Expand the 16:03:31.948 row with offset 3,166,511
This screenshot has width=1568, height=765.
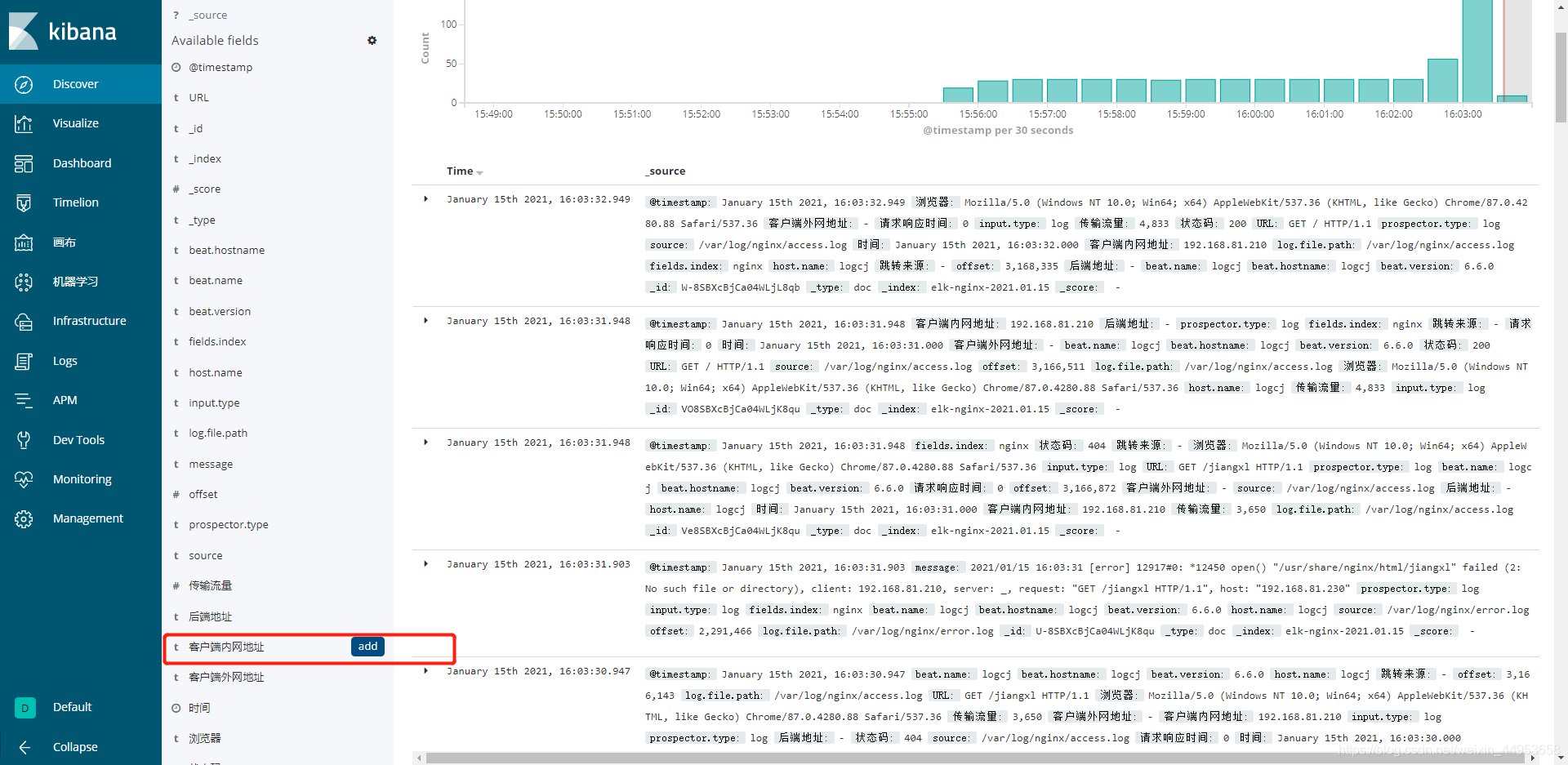425,320
